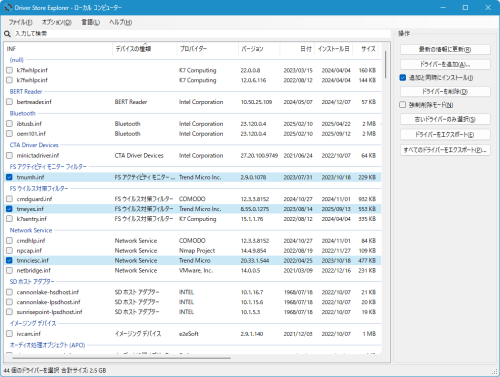Click the ドライバーを削除 button
The width and height of the screenshot is (500, 377).
pyautogui.click(x=445, y=91)
